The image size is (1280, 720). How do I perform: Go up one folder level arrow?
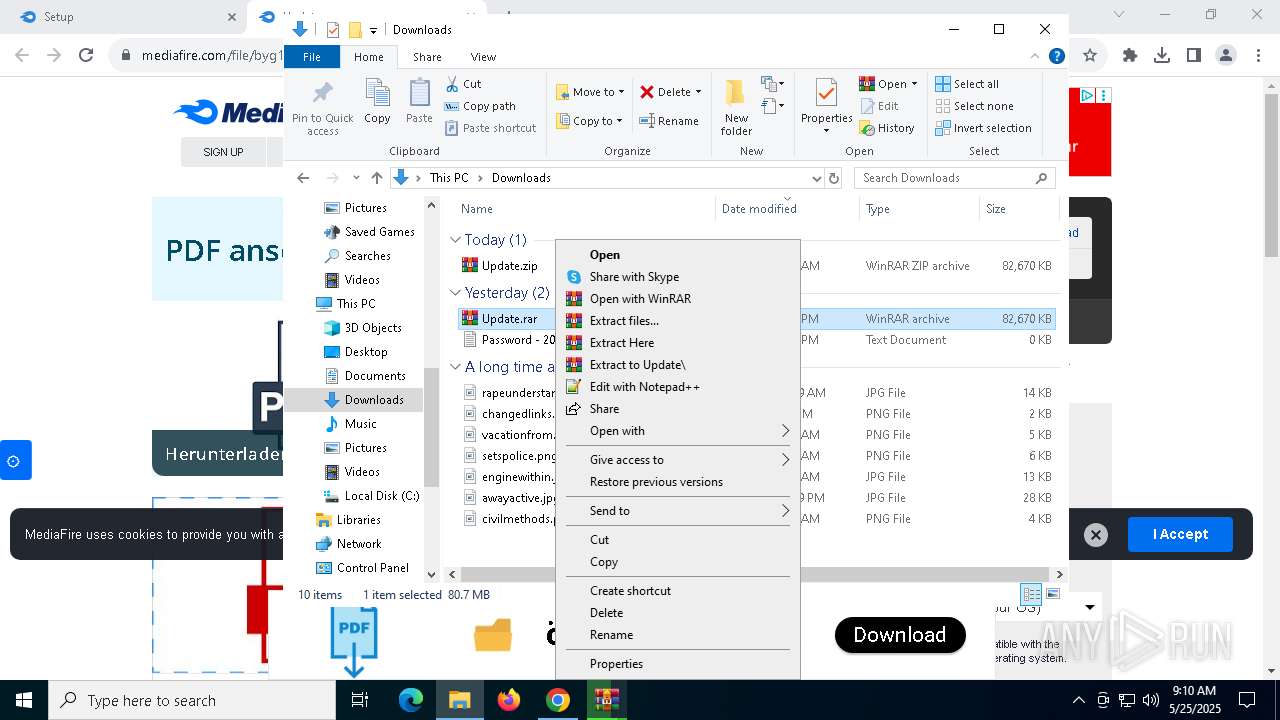376,178
